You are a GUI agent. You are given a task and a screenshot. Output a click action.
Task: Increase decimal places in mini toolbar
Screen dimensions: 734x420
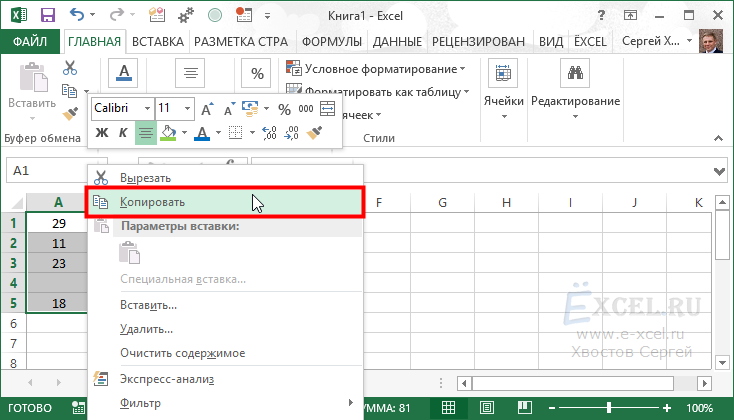click(x=269, y=133)
